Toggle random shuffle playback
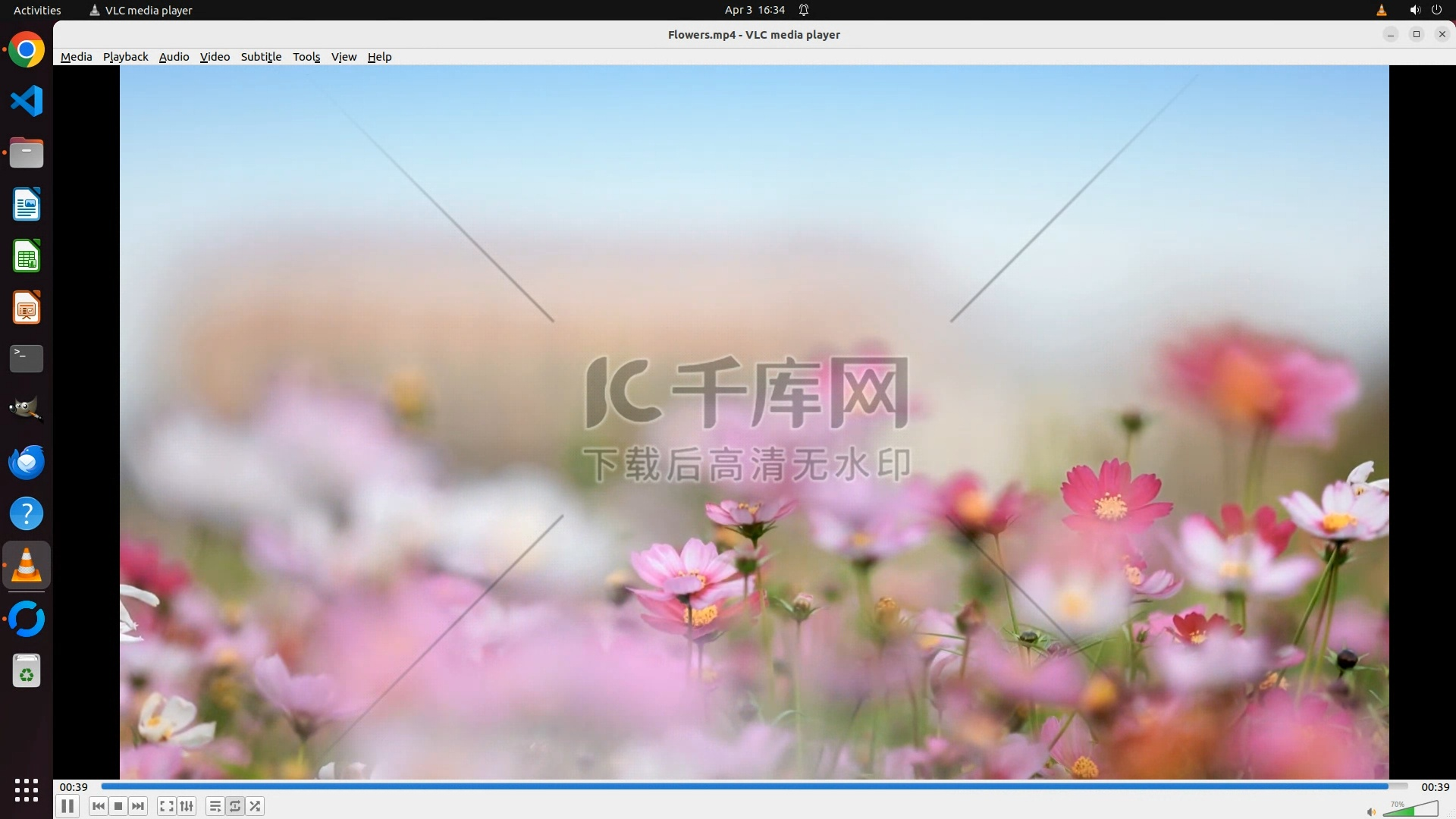Image resolution: width=1456 pixels, height=819 pixels. (256, 806)
